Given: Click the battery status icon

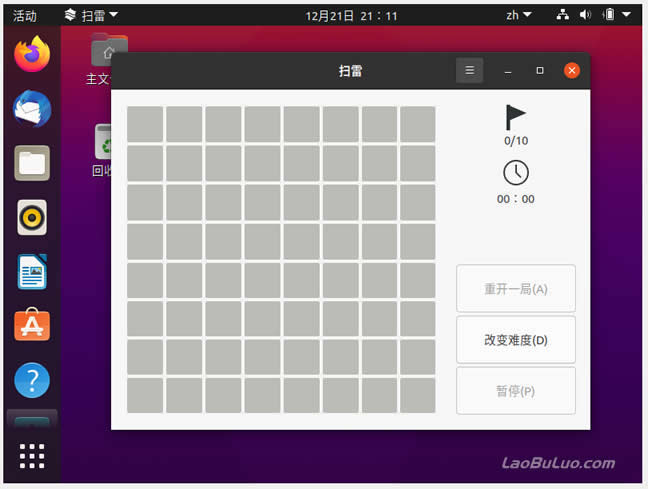Looking at the screenshot, I should pyautogui.click(x=608, y=15).
